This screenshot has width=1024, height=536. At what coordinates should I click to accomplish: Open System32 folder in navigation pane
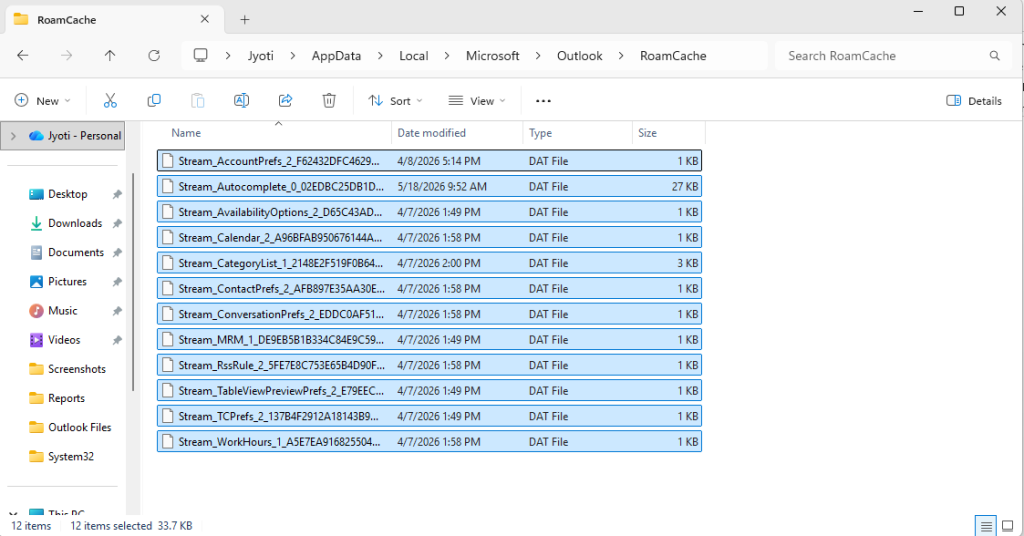(x=71, y=456)
